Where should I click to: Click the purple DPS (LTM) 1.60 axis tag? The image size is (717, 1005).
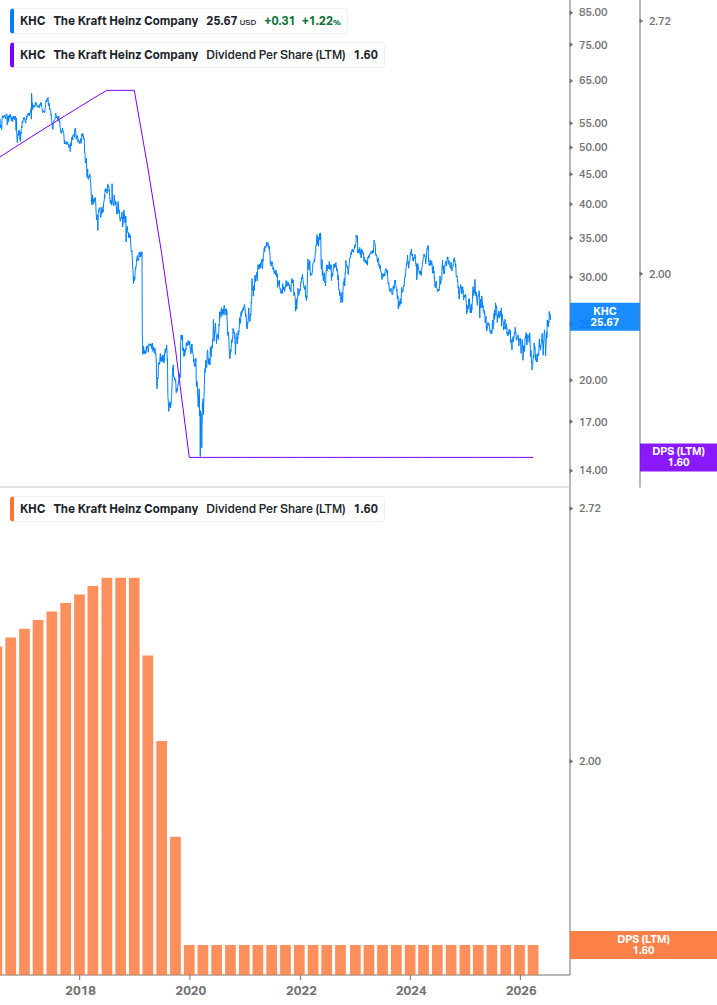tap(678, 457)
